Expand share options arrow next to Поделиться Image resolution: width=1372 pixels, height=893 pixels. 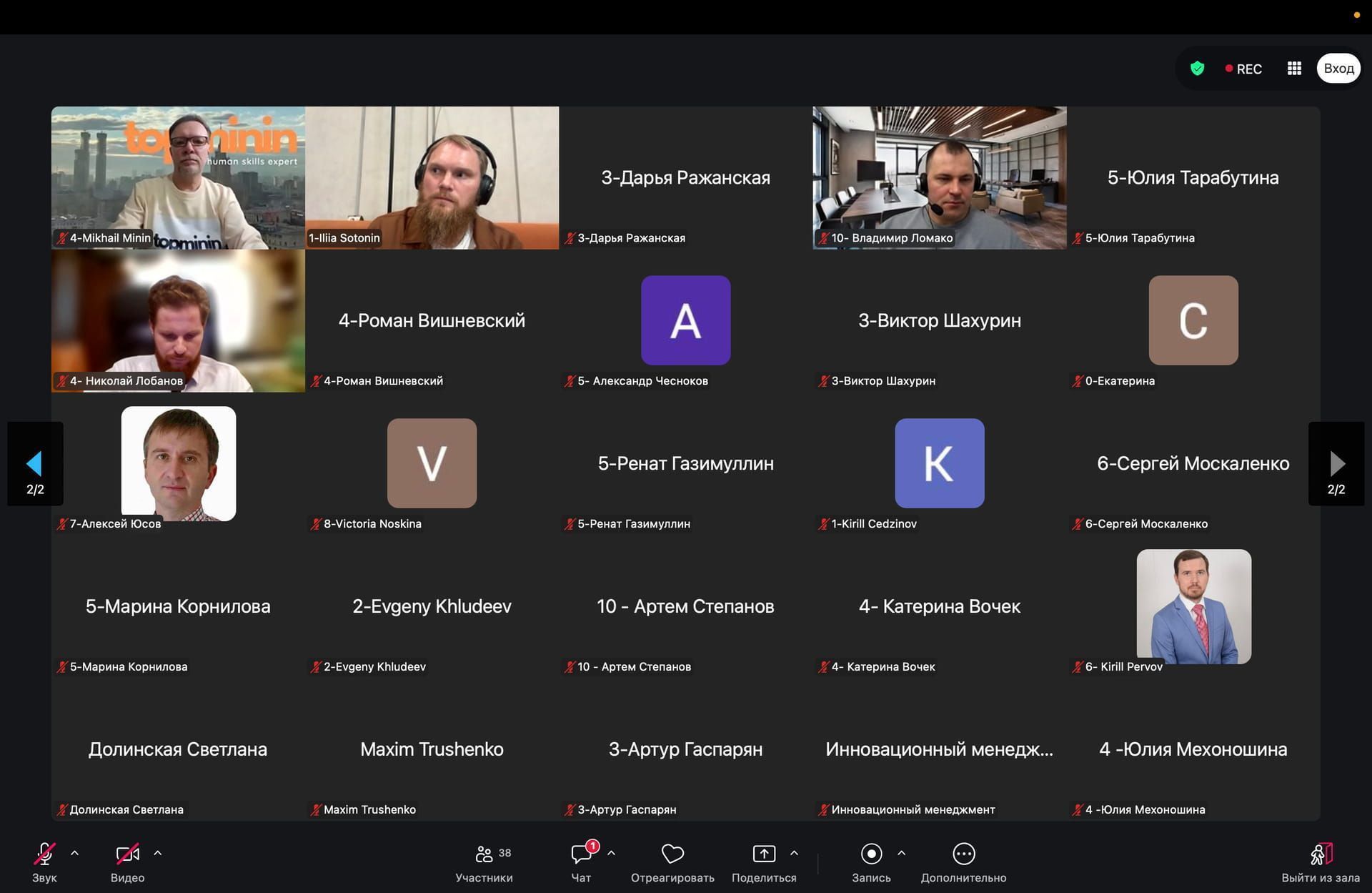point(794,853)
